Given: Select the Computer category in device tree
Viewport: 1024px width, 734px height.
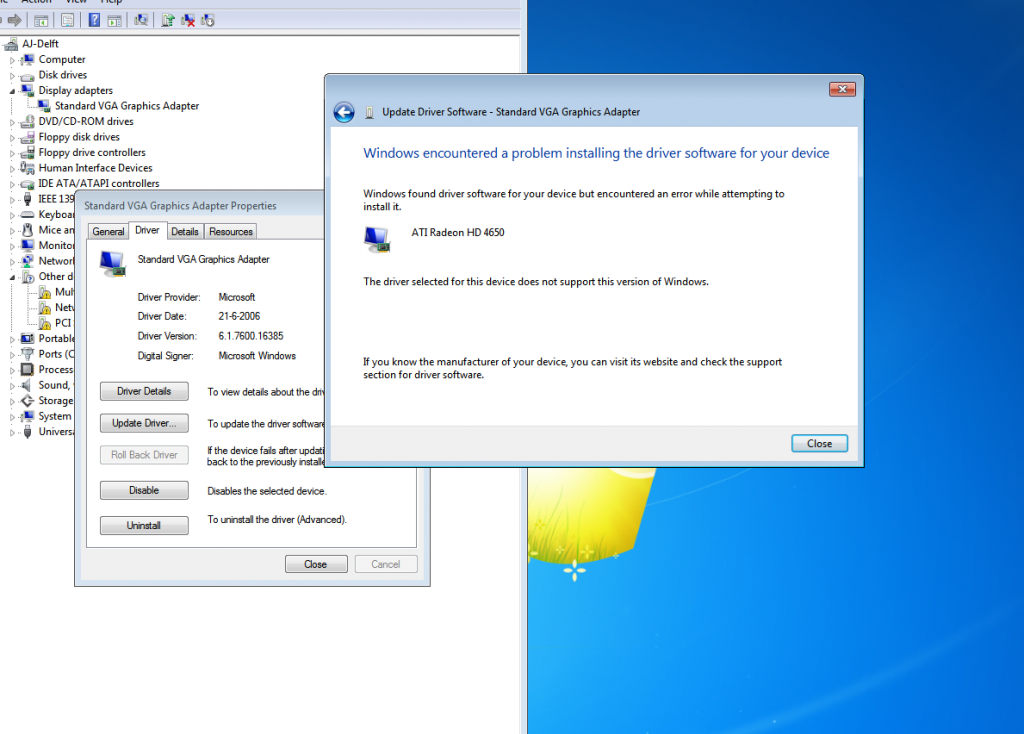Looking at the screenshot, I should click(61, 59).
